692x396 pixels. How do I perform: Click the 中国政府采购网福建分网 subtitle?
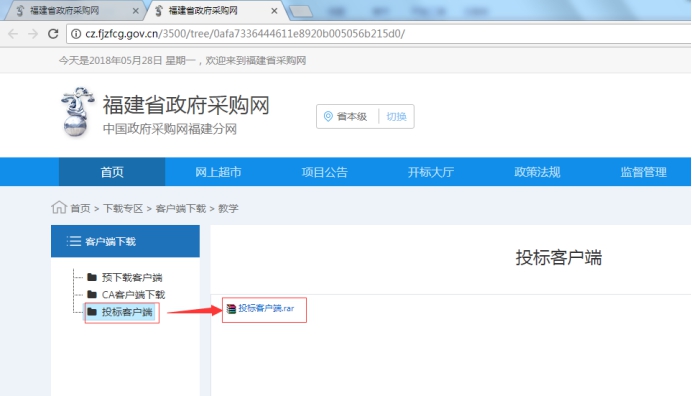170,129
